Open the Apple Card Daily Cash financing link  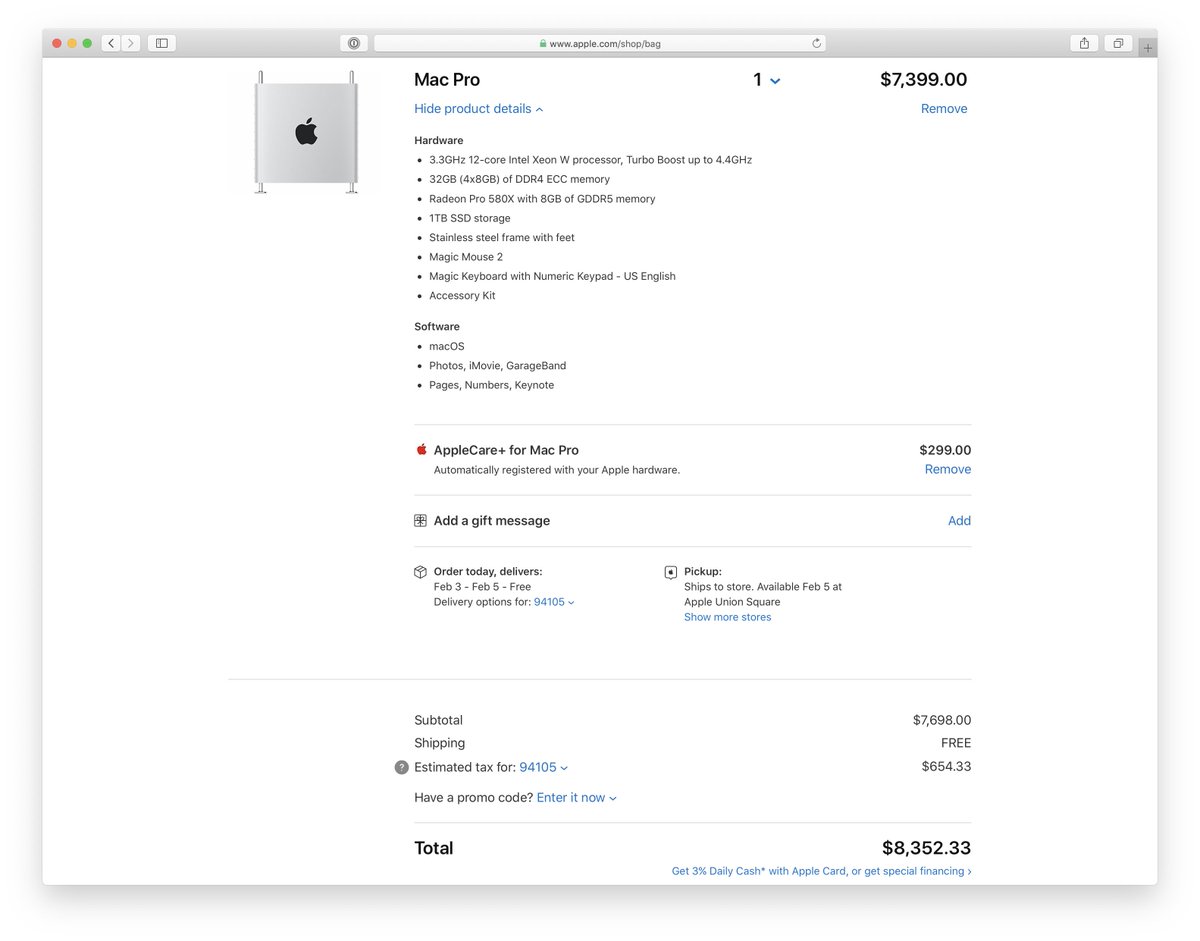click(x=821, y=871)
